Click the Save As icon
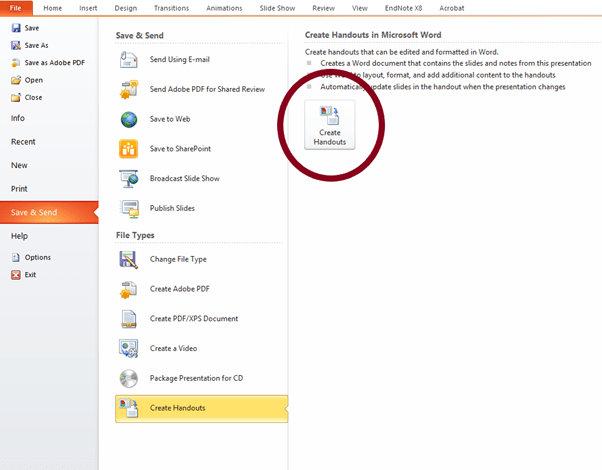Viewport: 602px width, 470px height. (16, 45)
